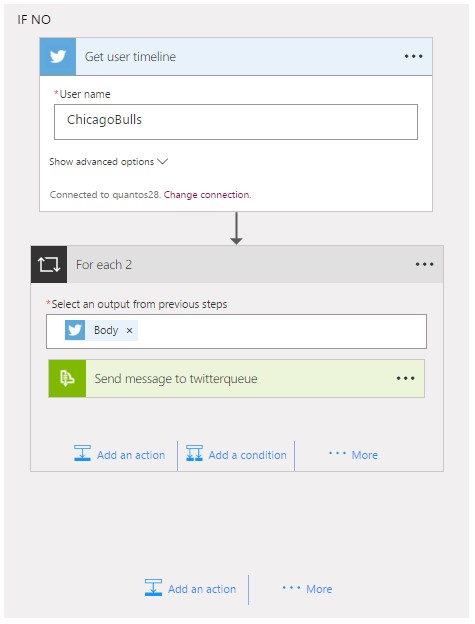Collapse the For each 2 header bar
This screenshot has height=624, width=475.
(239, 264)
